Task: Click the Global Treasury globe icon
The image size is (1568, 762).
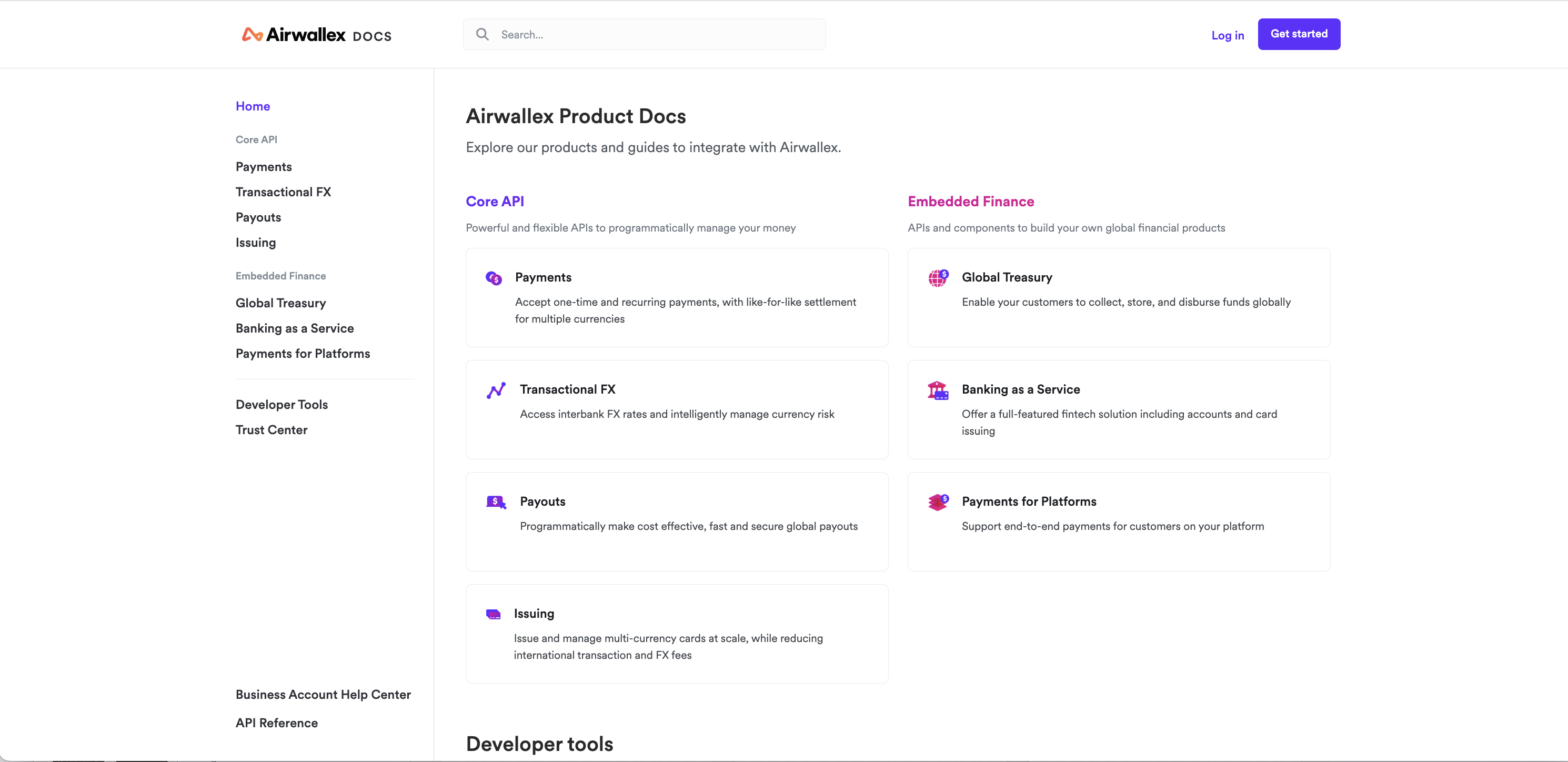Action: point(938,278)
